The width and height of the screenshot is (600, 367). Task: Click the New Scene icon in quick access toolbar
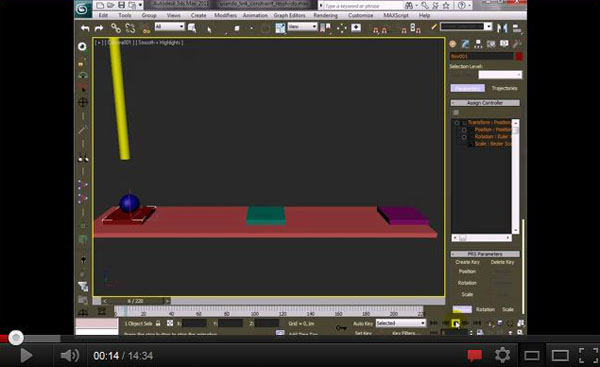point(100,5)
